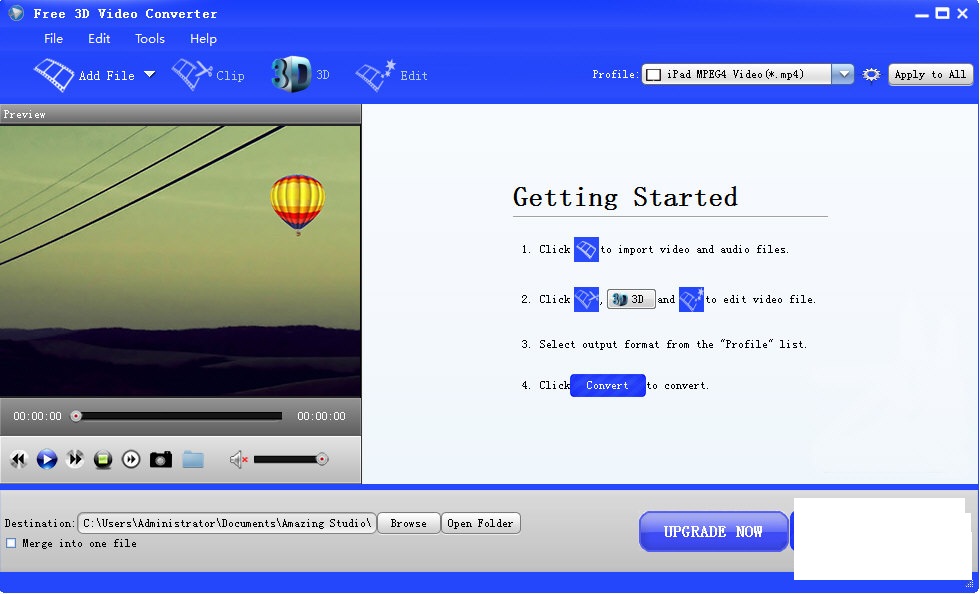Stop the preview playback

click(x=104, y=459)
